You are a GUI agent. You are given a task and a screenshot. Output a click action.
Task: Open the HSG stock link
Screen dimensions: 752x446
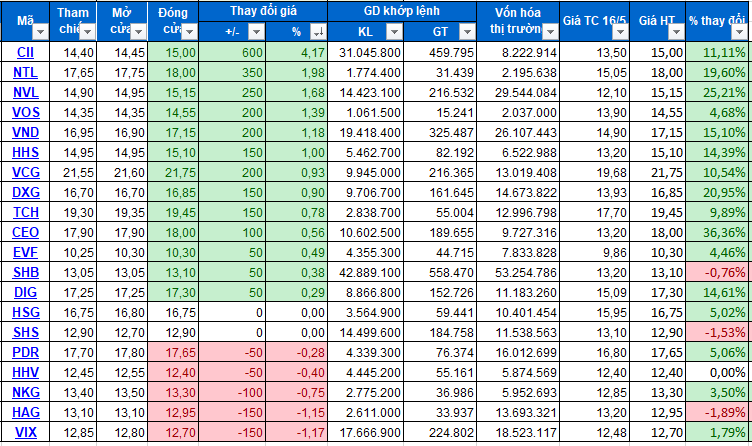(25, 312)
